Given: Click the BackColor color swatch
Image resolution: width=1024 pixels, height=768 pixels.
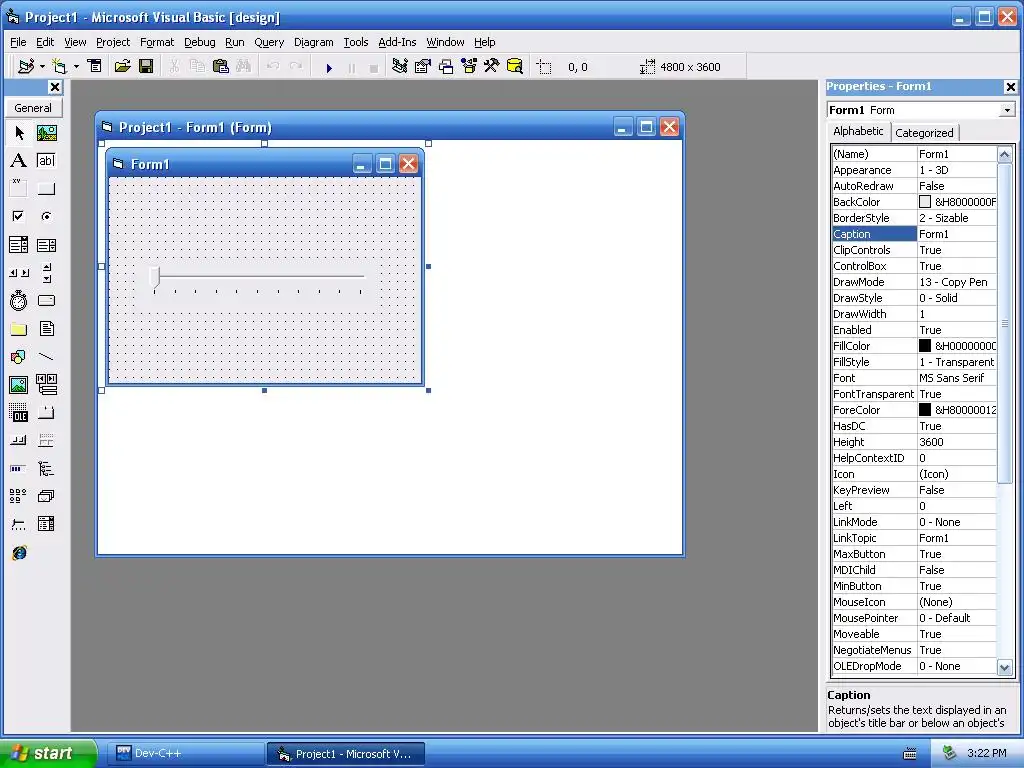Looking at the screenshot, I should point(925,202).
